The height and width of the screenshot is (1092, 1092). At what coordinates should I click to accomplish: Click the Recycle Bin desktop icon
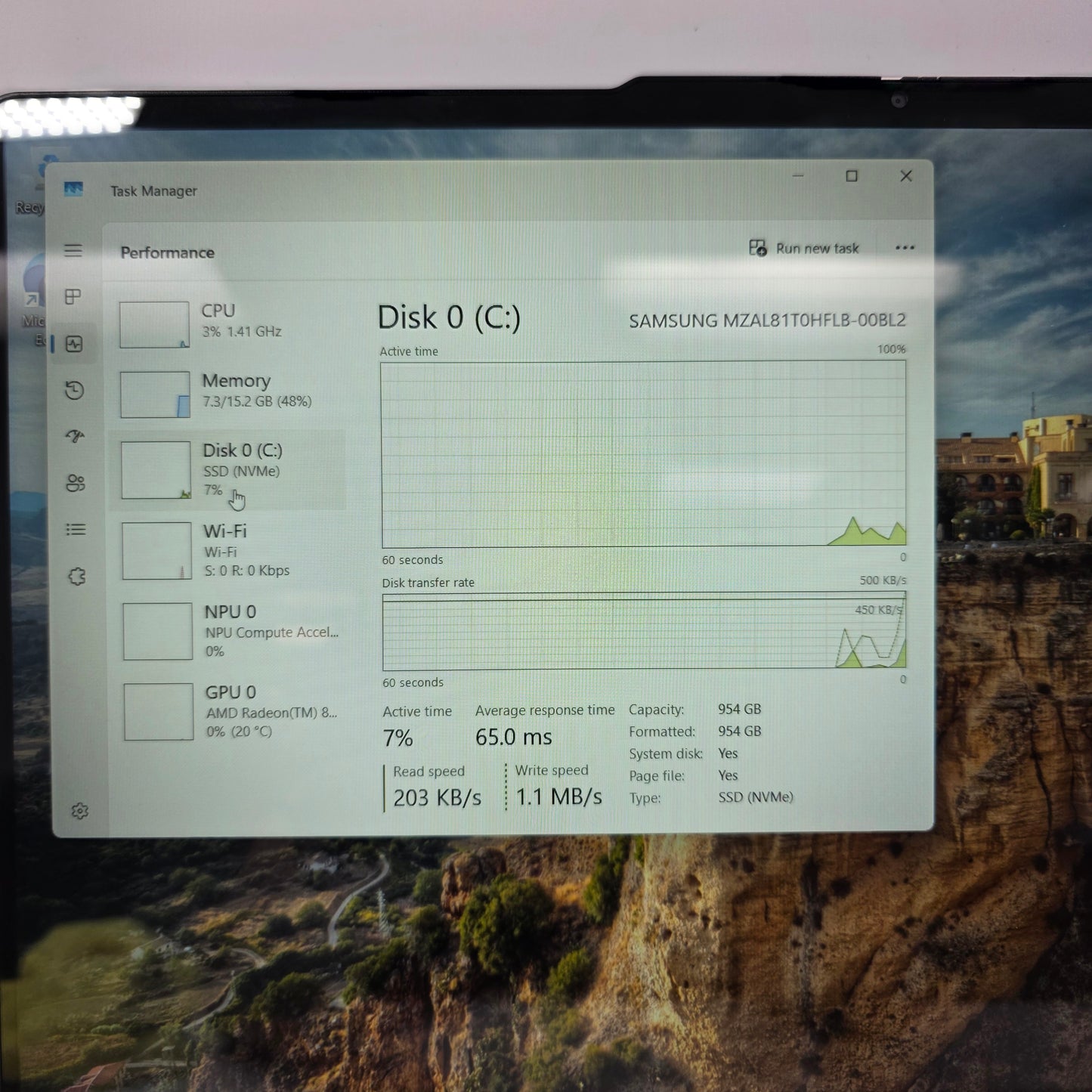pos(34,185)
